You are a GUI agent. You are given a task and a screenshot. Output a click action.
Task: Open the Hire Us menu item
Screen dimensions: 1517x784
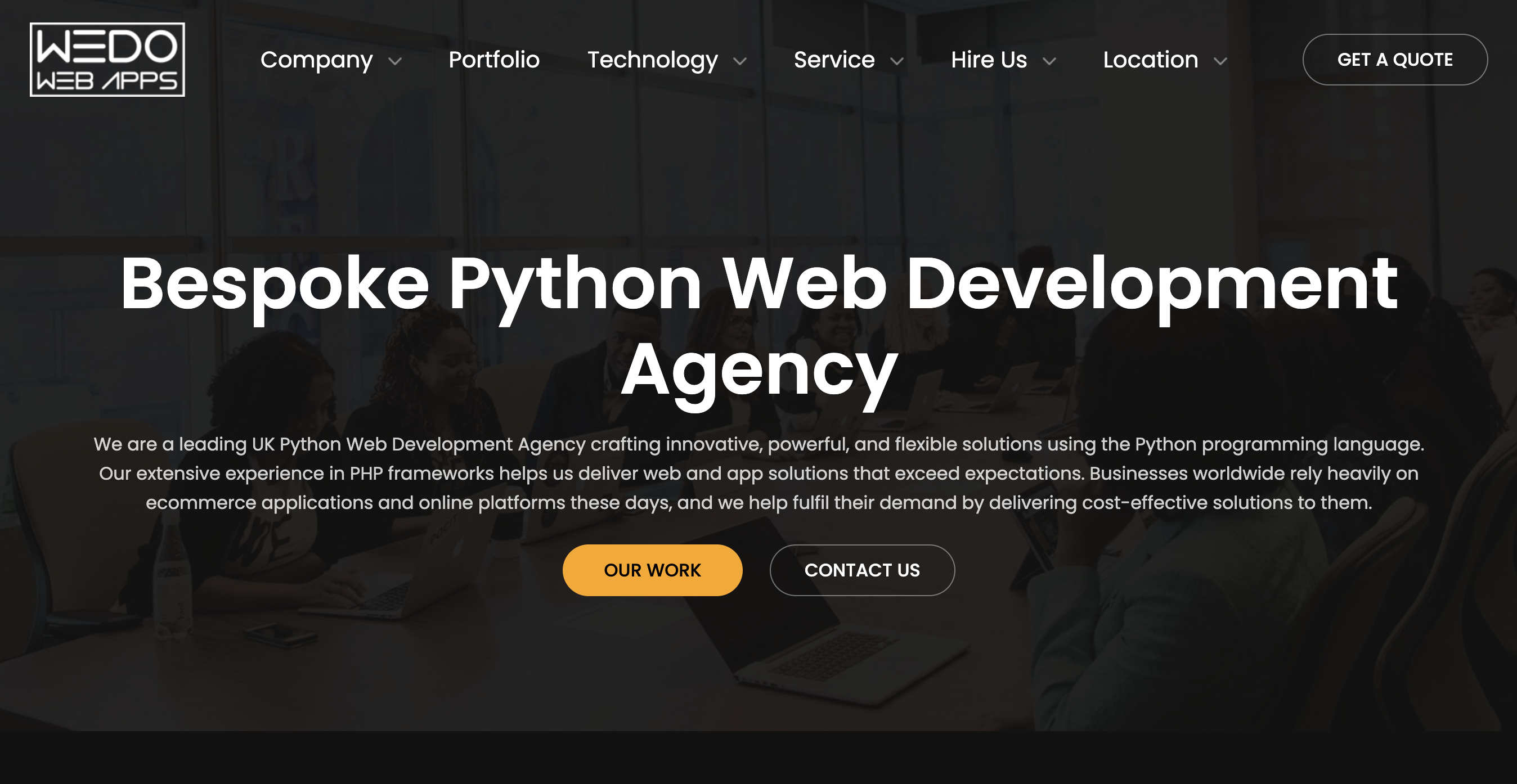pos(989,60)
